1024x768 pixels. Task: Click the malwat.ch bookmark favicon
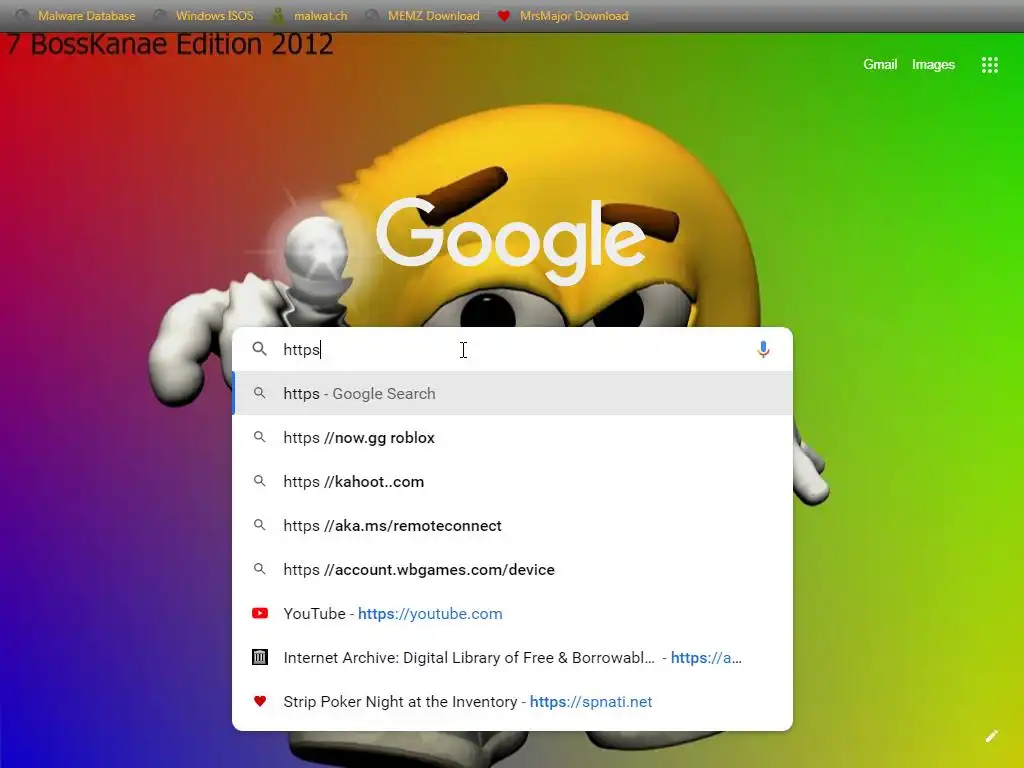tap(278, 16)
